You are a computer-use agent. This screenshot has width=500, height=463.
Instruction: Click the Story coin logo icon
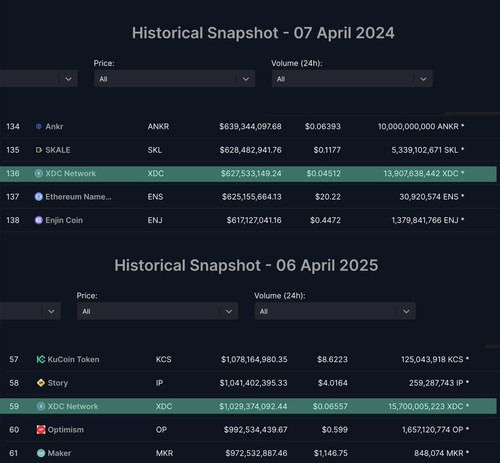pyautogui.click(x=41, y=383)
